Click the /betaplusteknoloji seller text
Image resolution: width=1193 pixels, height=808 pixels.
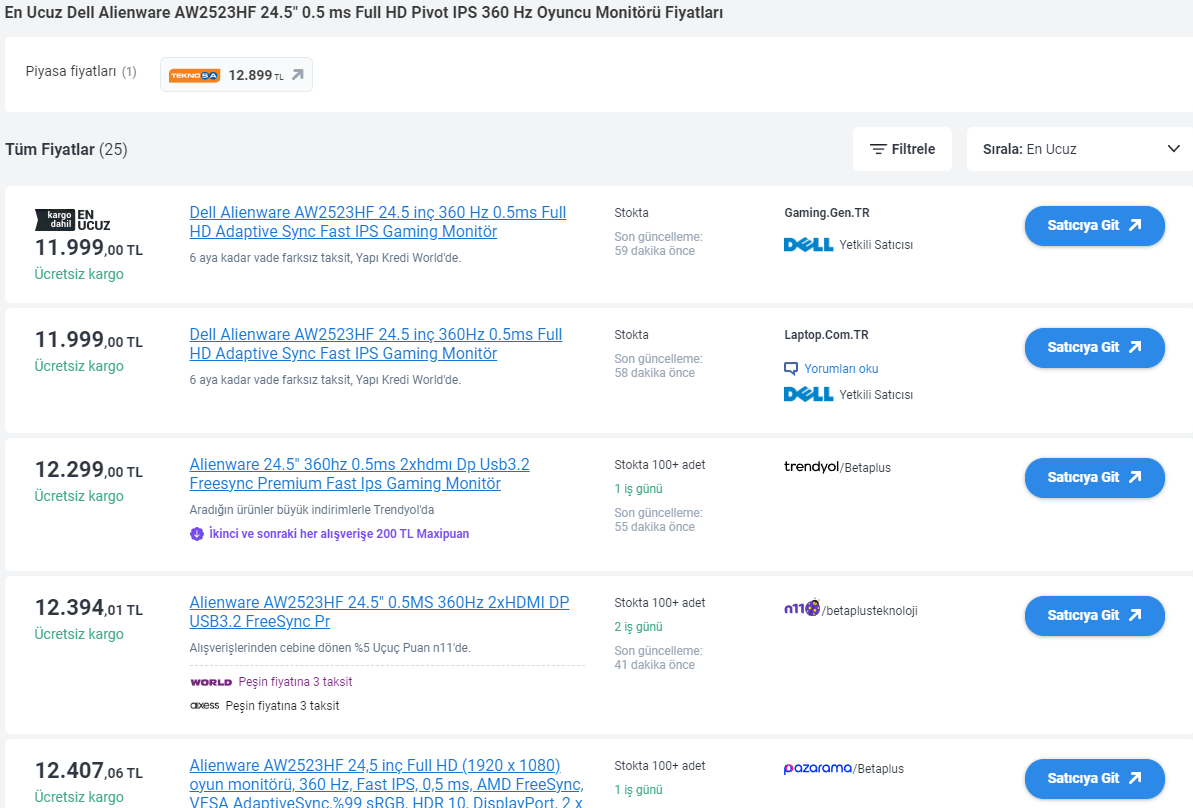[870, 611]
